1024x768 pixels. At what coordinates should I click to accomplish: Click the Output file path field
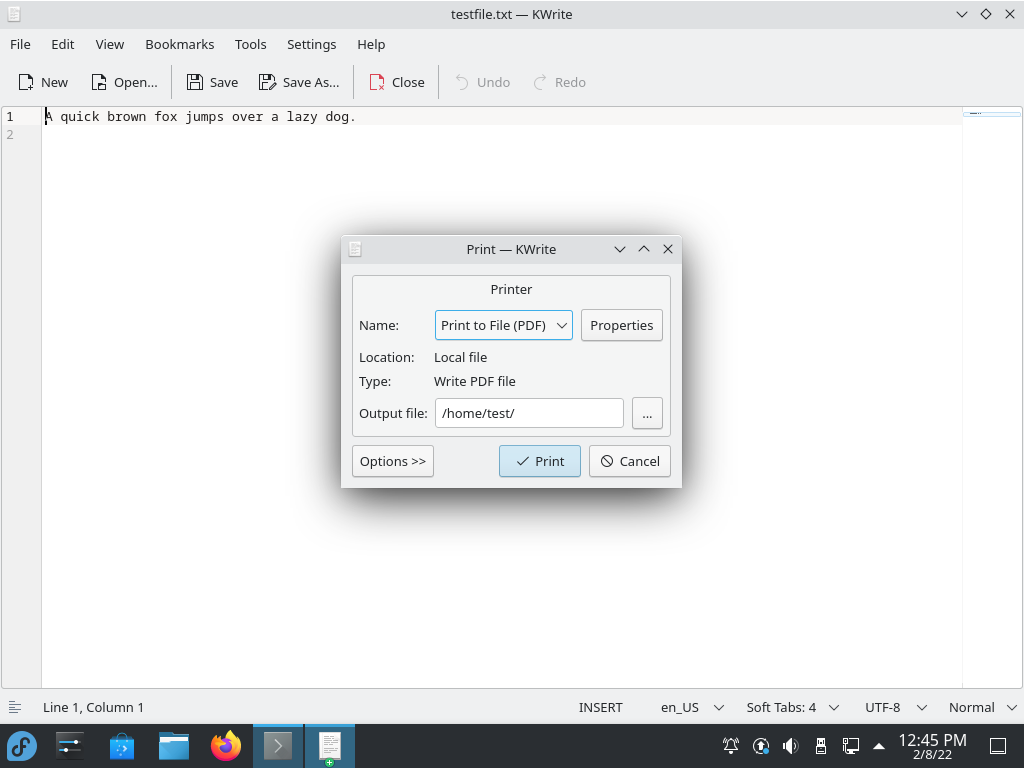click(529, 413)
